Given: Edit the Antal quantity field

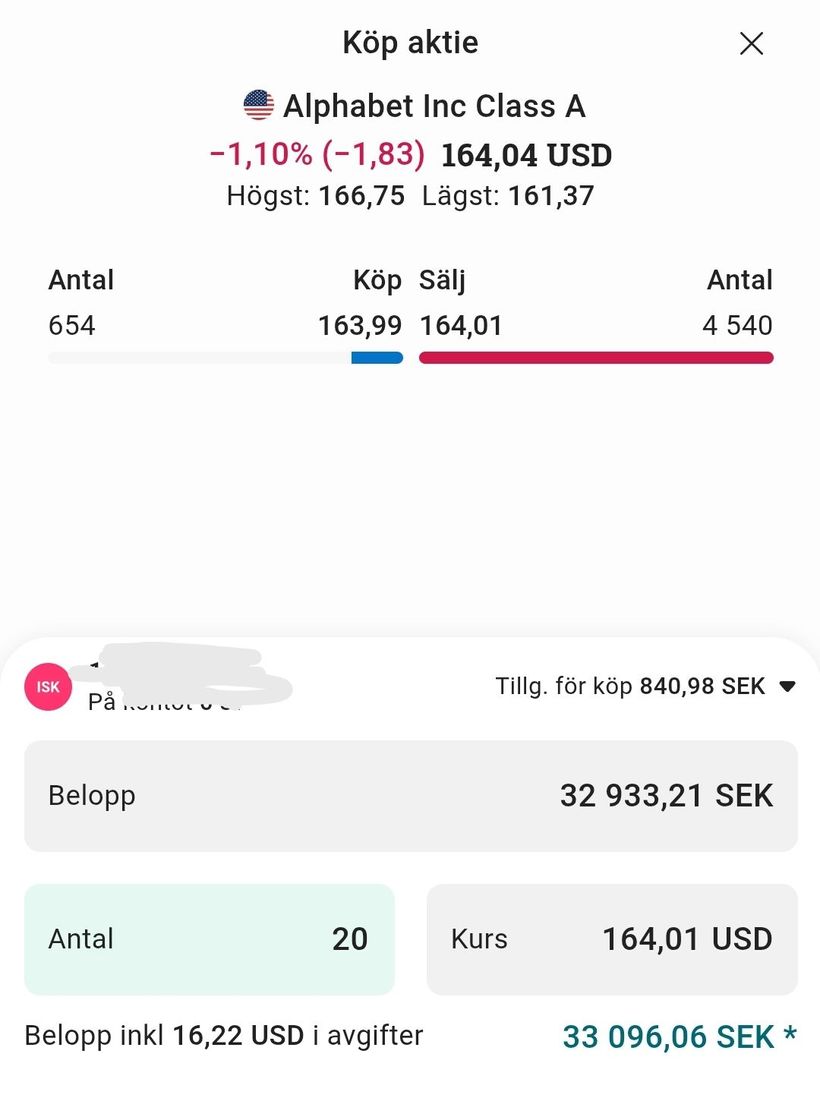Looking at the screenshot, I should [209, 939].
